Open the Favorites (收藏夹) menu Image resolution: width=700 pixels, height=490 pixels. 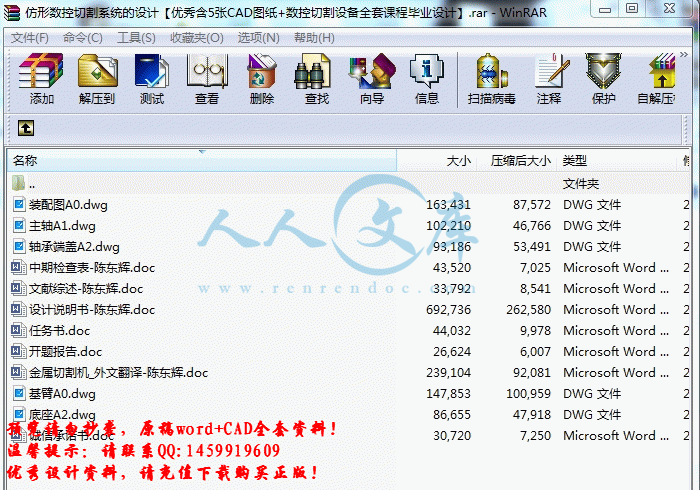(x=196, y=38)
